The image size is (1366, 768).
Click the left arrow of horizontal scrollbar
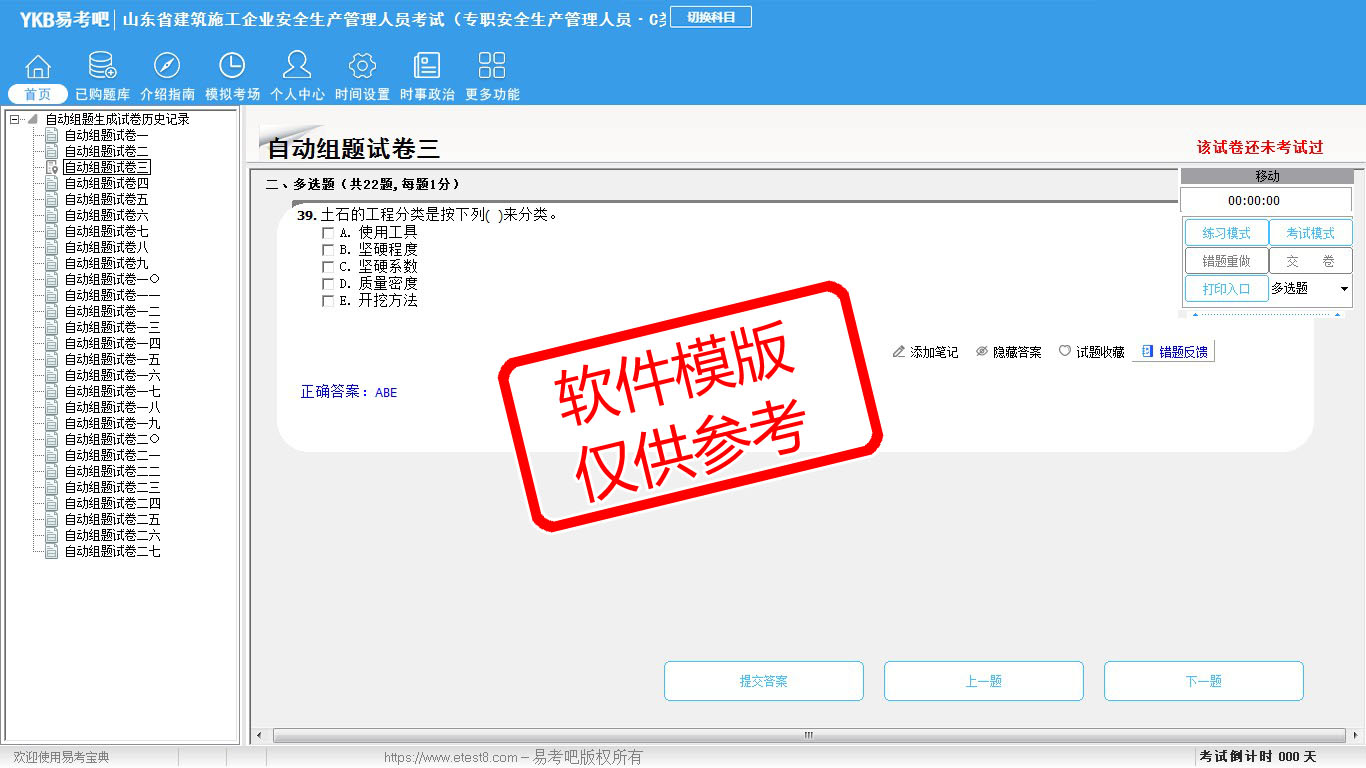pos(259,736)
